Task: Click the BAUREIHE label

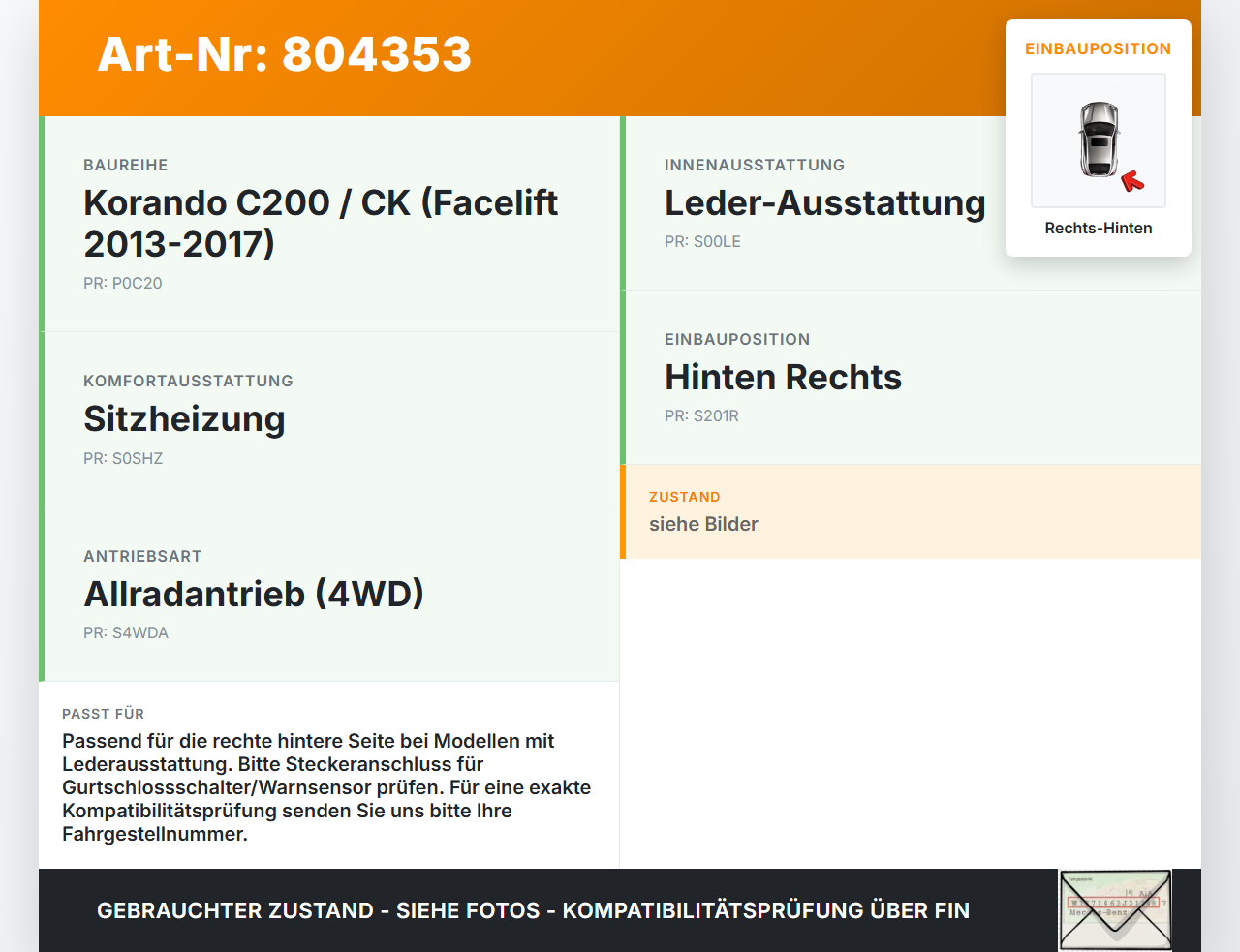Action: tap(126, 165)
